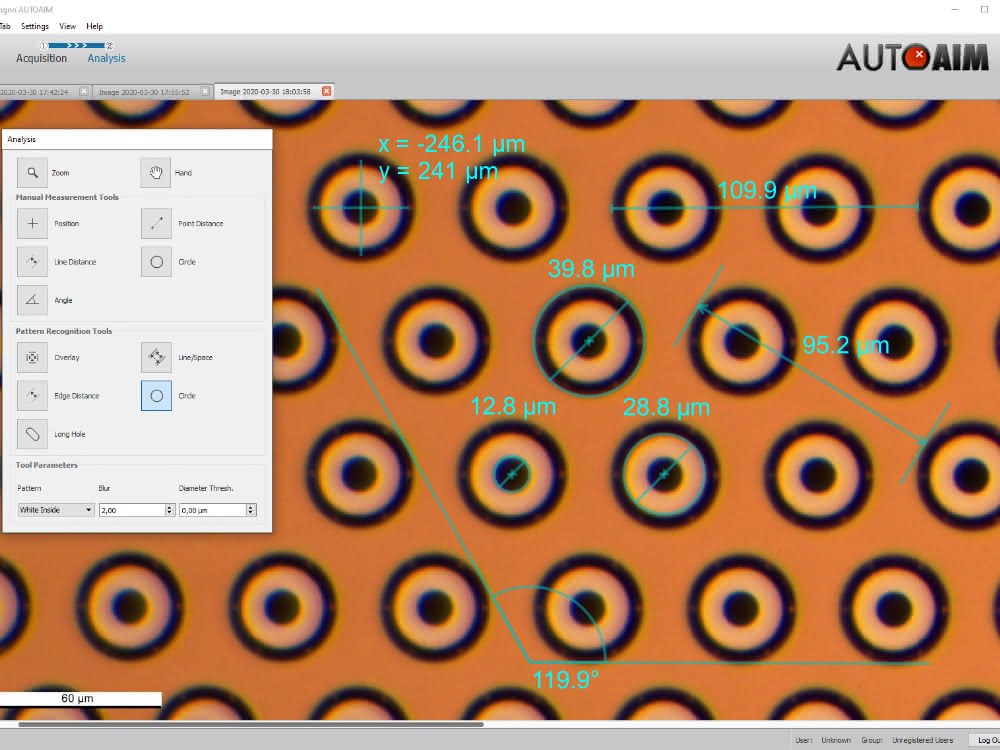Select the Angle measurement tool
Screen dimensions: 1000x750
(x=32, y=300)
